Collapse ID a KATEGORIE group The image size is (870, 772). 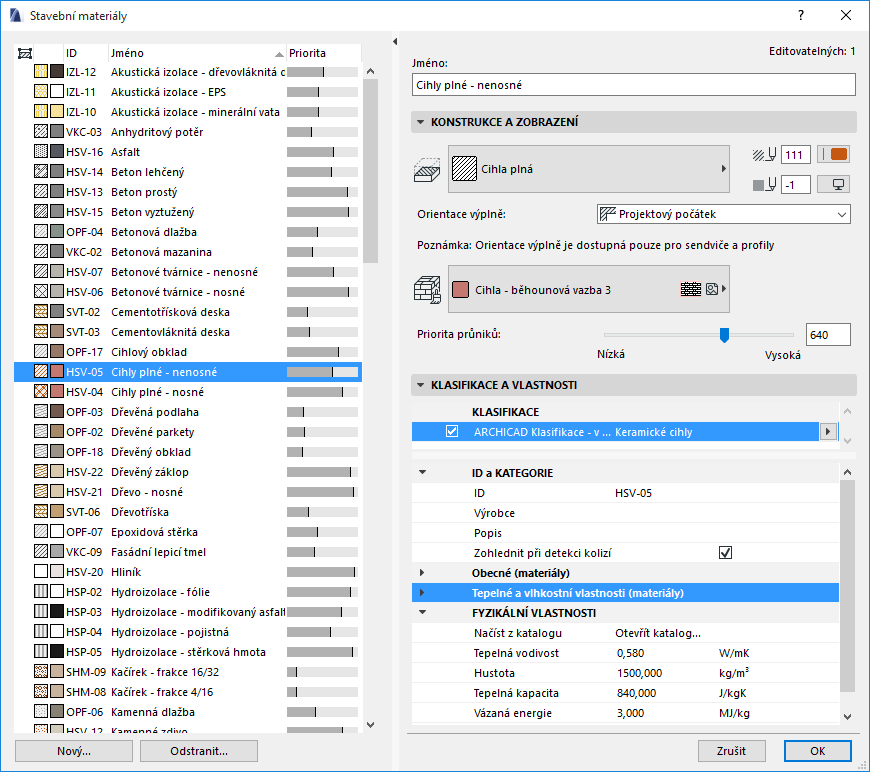[423, 472]
